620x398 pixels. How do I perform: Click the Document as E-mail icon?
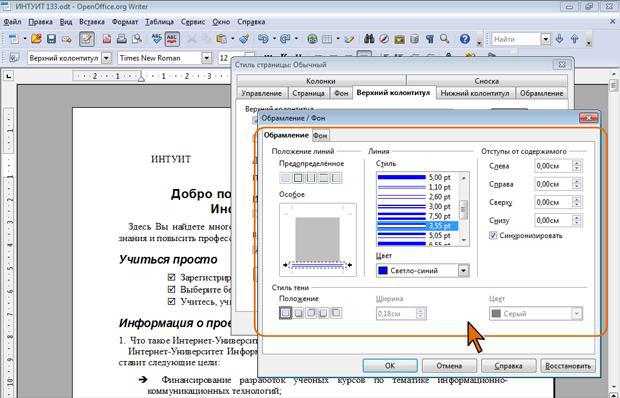click(66, 39)
